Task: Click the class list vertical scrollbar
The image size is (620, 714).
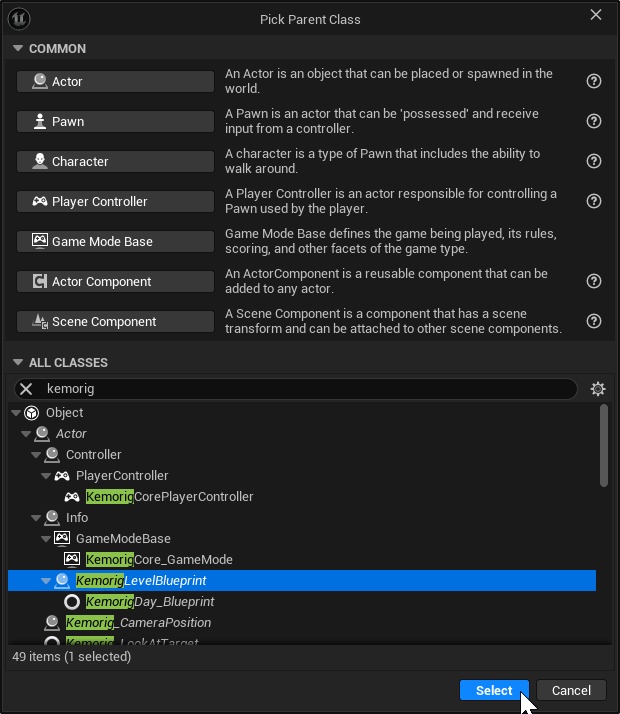Action: (x=603, y=447)
